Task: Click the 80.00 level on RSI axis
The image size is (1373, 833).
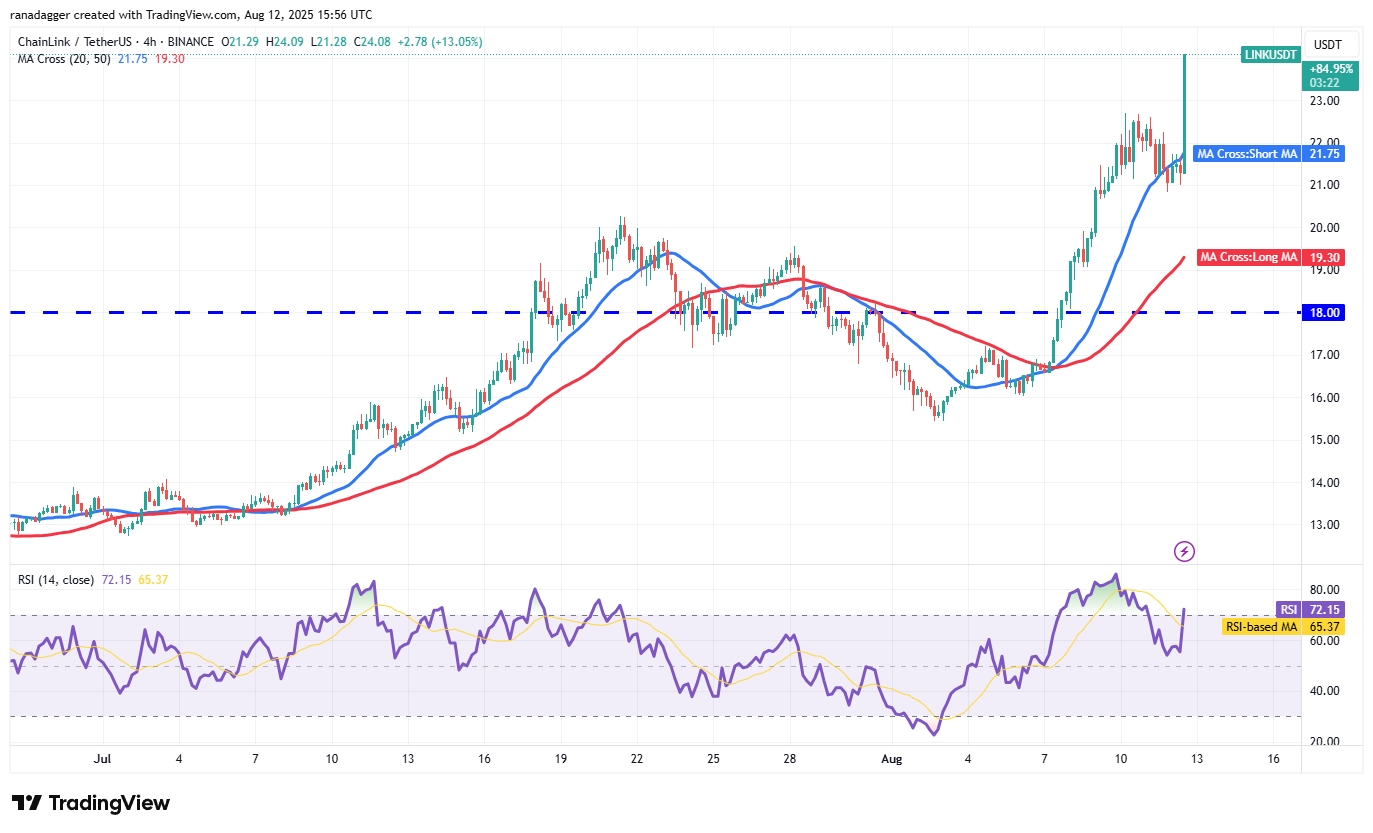Action: pos(1323,590)
